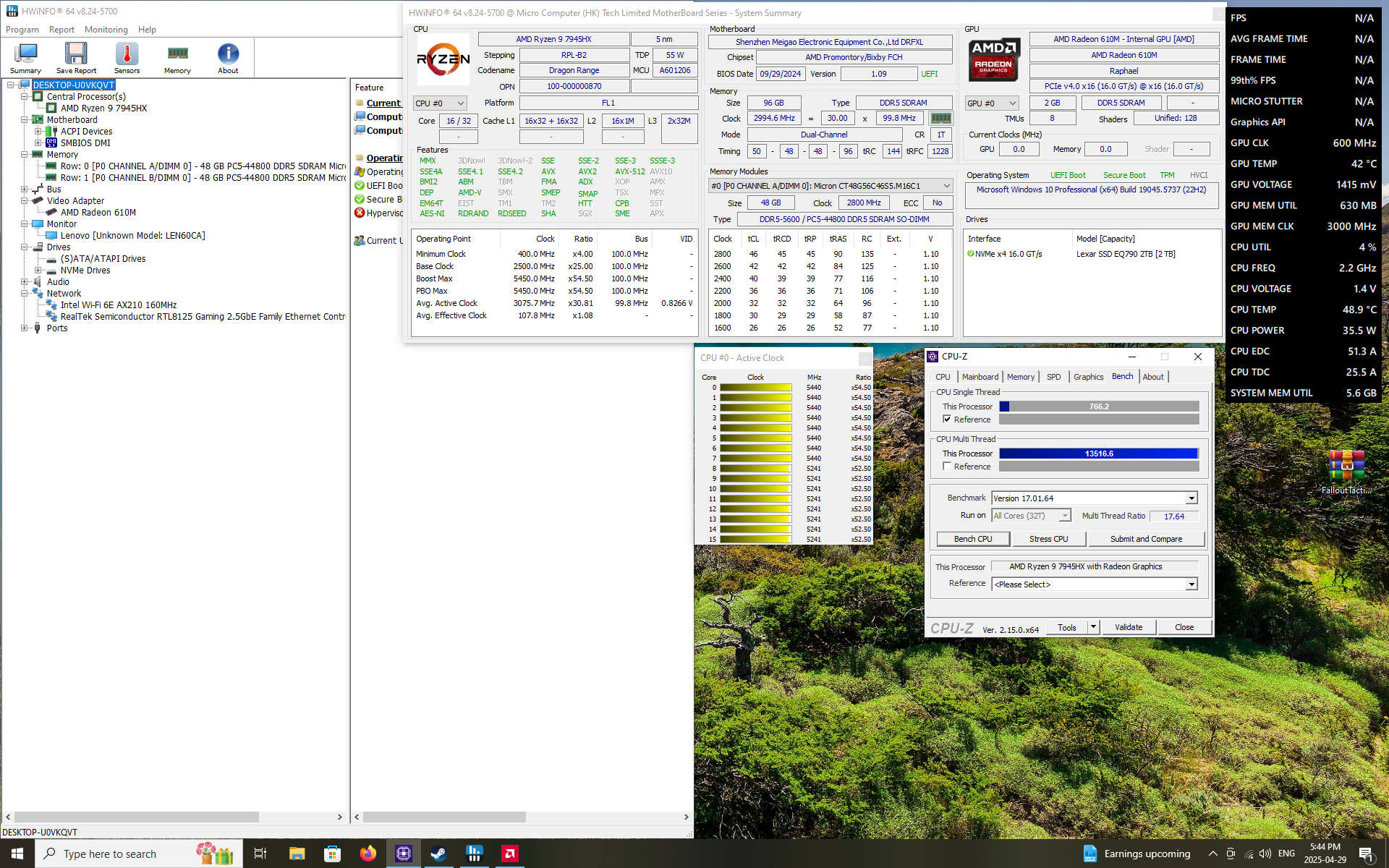The height and width of the screenshot is (868, 1389).
Task: Click the Save Report floppy disk icon
Action: pyautogui.click(x=76, y=58)
